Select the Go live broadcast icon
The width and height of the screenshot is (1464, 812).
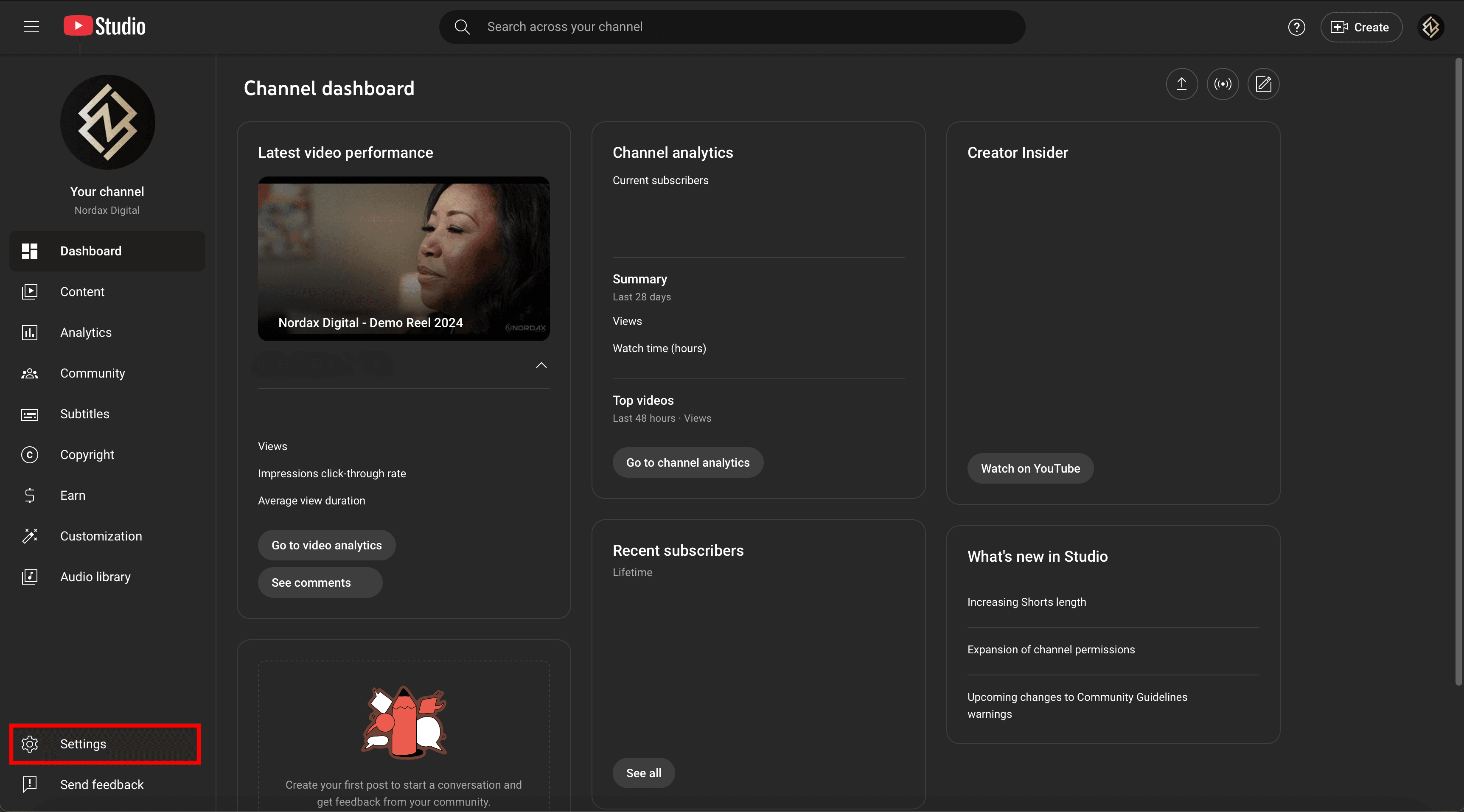pos(1223,84)
